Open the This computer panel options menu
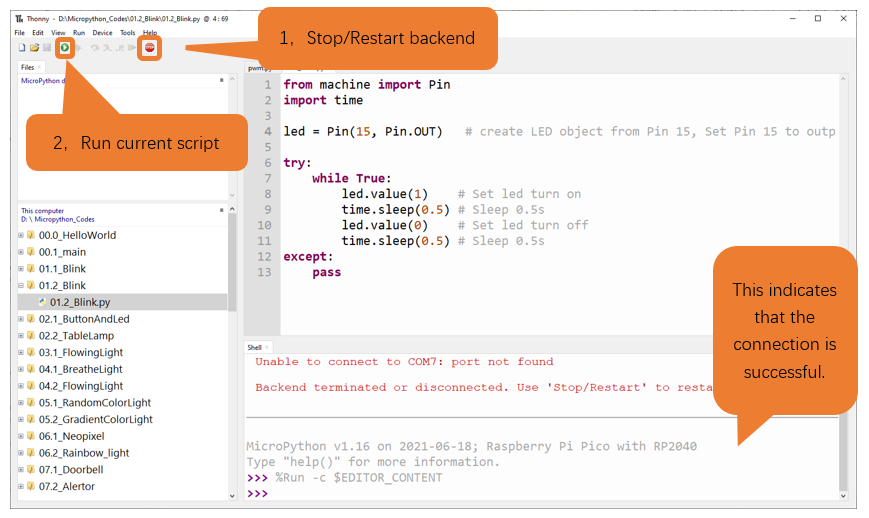This screenshot has height=518, width=869. [x=222, y=210]
